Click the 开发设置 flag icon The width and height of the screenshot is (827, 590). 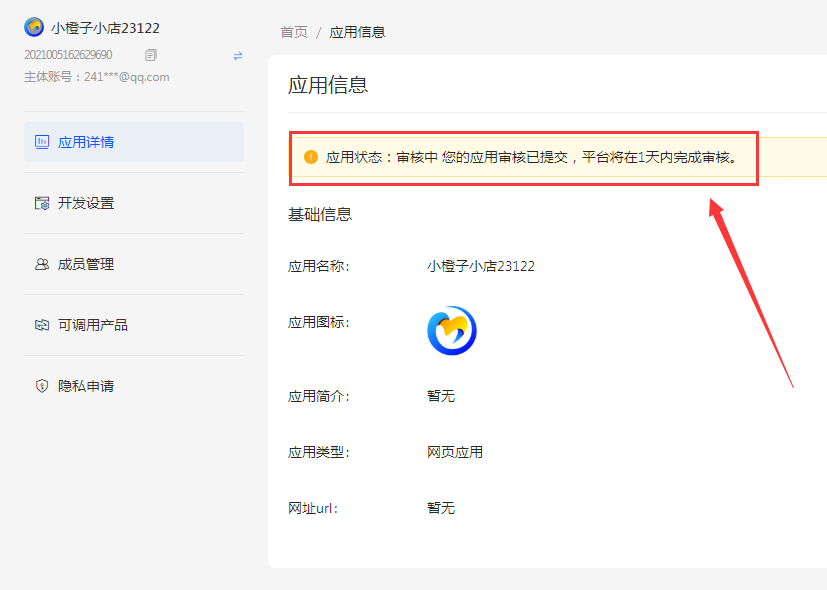pyautogui.click(x=42, y=202)
